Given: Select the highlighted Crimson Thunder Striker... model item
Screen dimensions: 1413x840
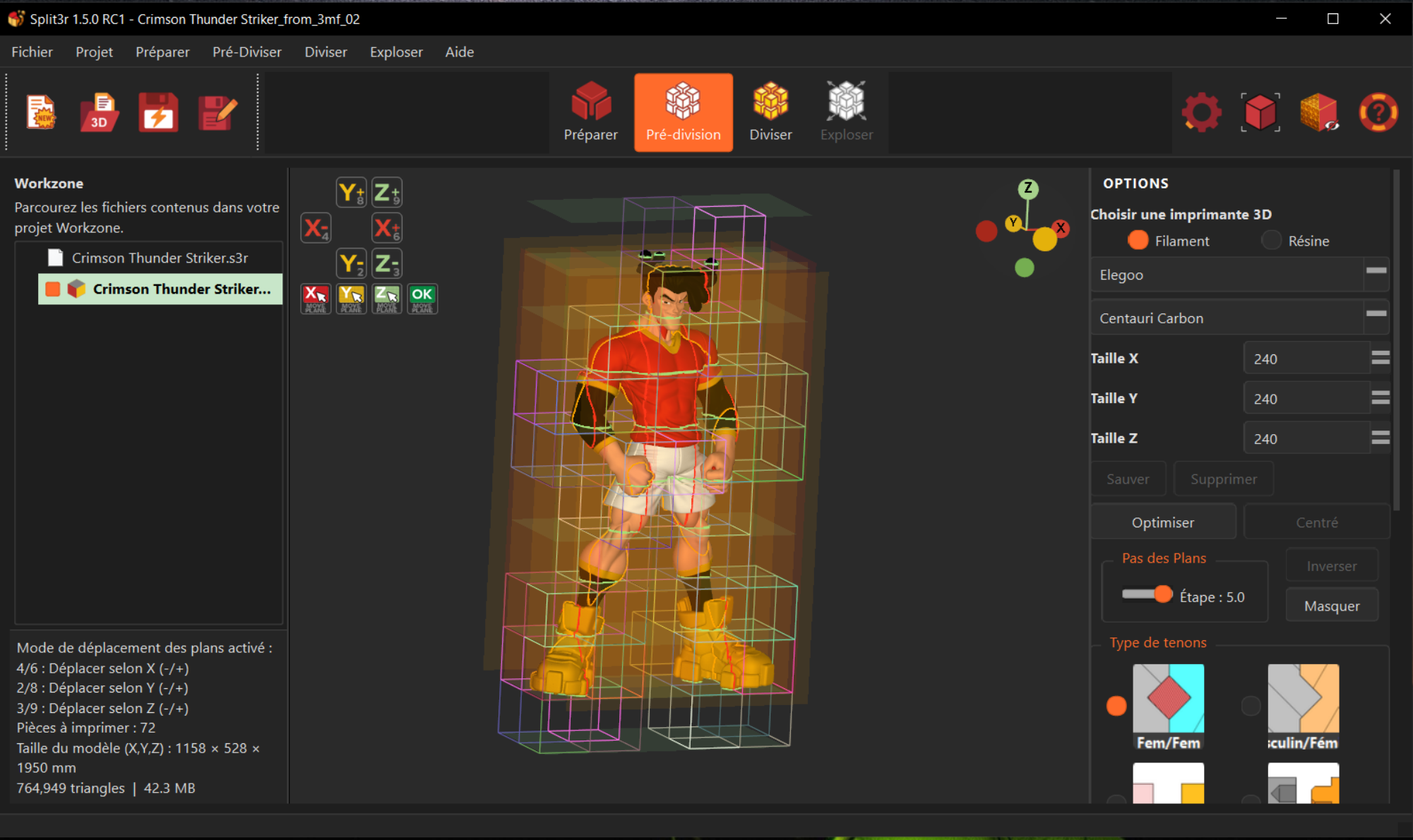Looking at the screenshot, I should tap(160, 289).
